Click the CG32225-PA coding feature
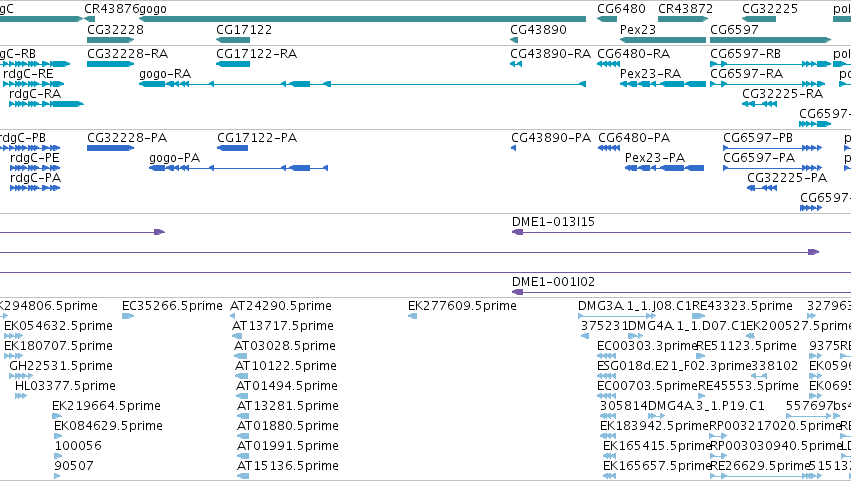The height and width of the screenshot is (481, 851). tap(762, 188)
